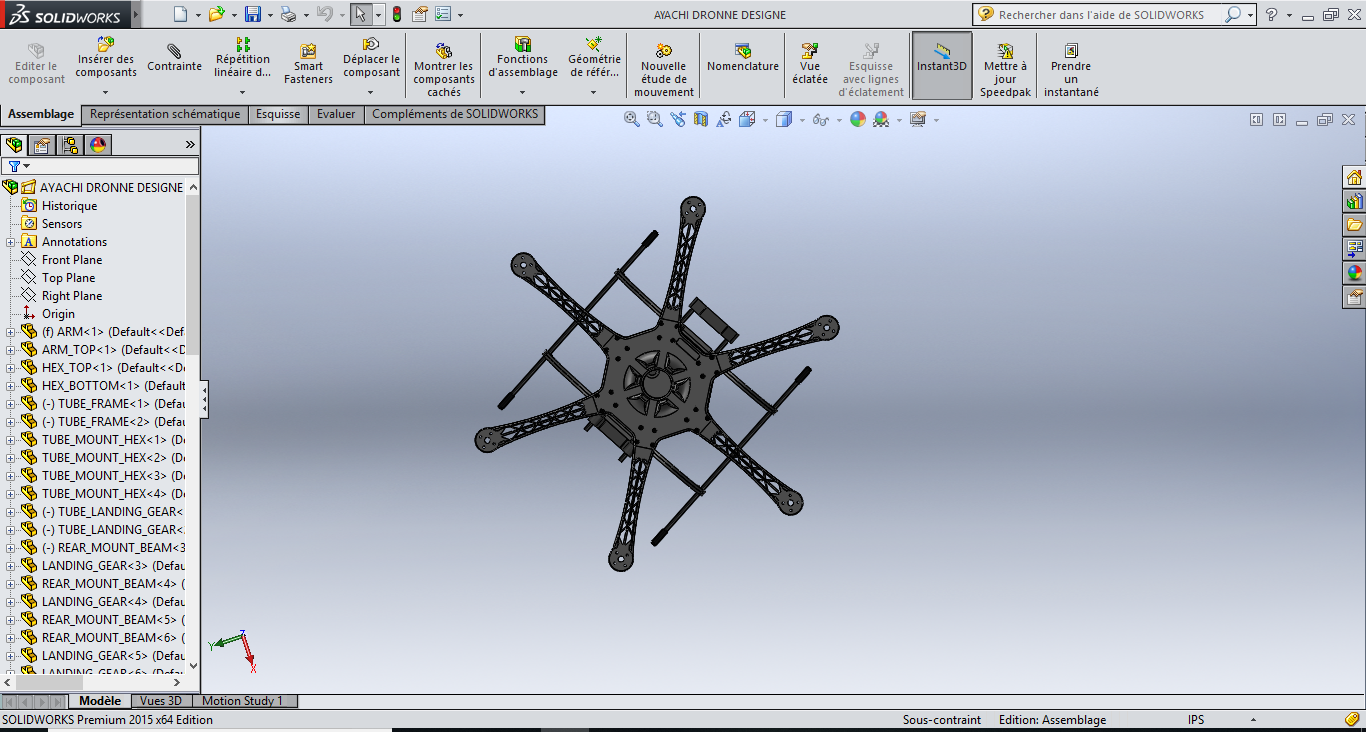Viewport: 1366px width, 732px height.
Task: Open the Design Library task pane tab
Action: 1354,201
